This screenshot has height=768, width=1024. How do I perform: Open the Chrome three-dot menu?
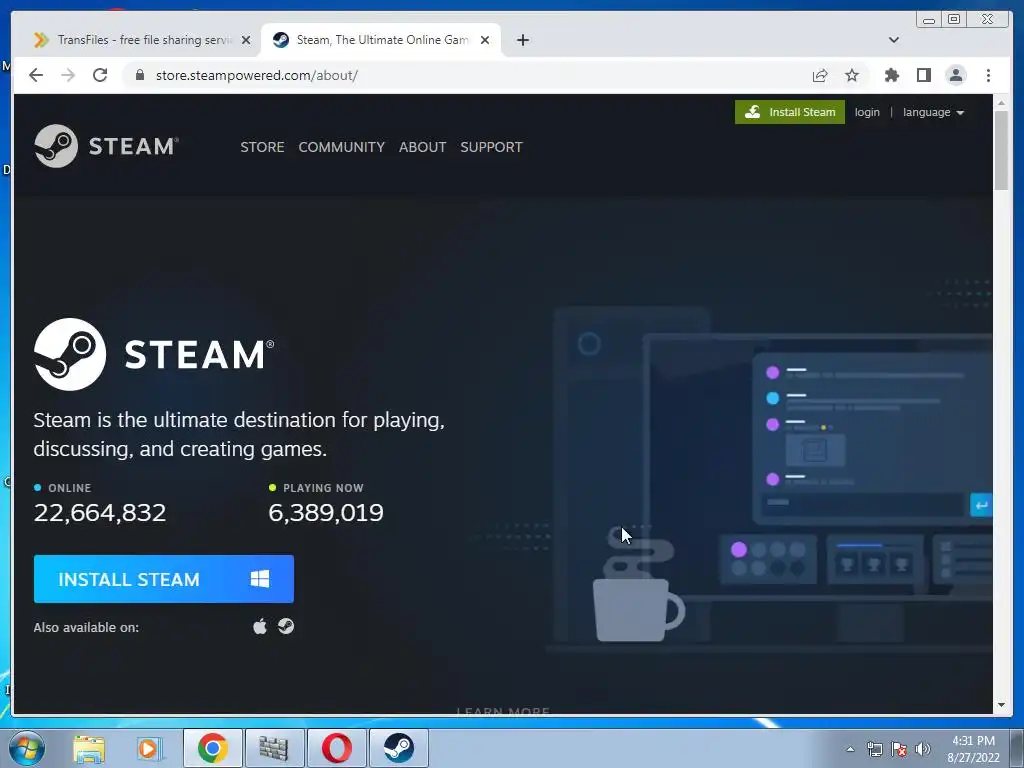pos(988,75)
